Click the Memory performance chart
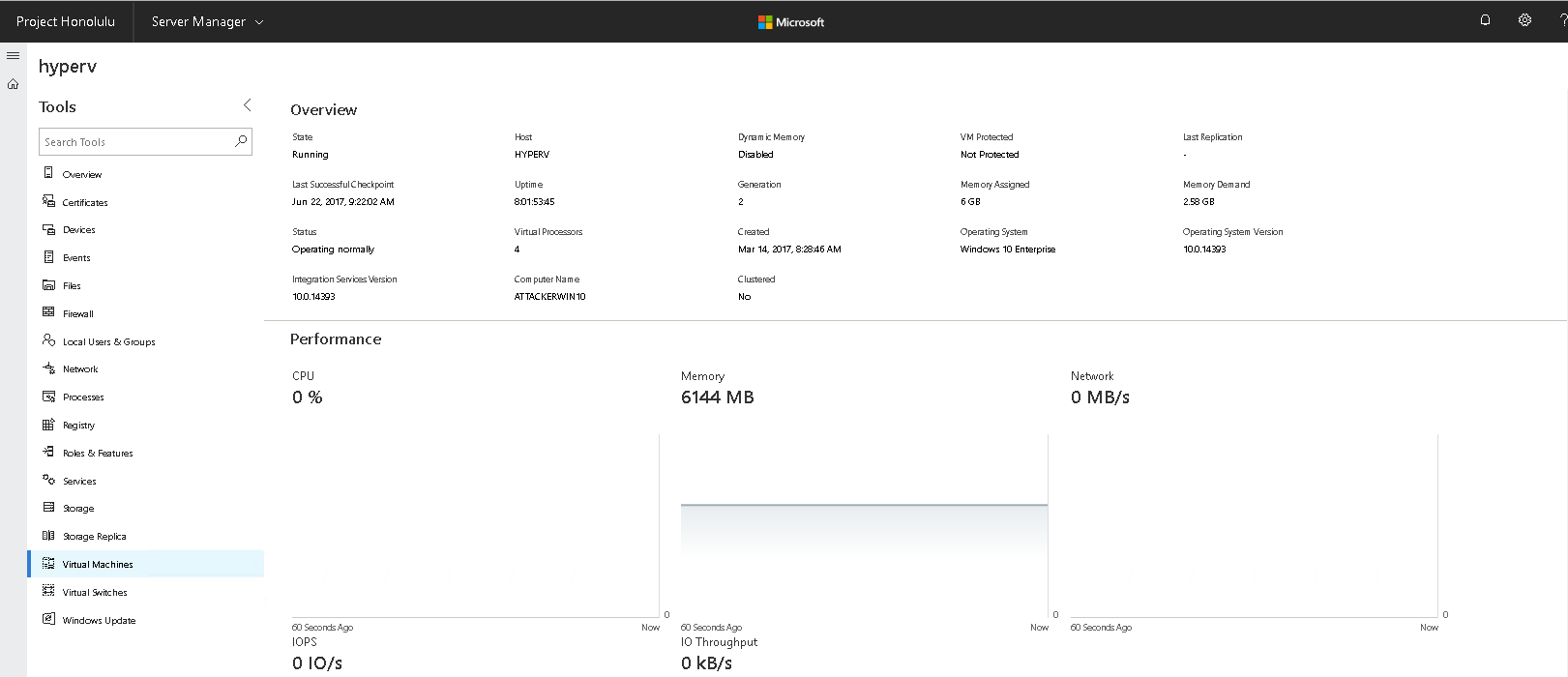This screenshot has width=1568, height=677. tap(864, 525)
